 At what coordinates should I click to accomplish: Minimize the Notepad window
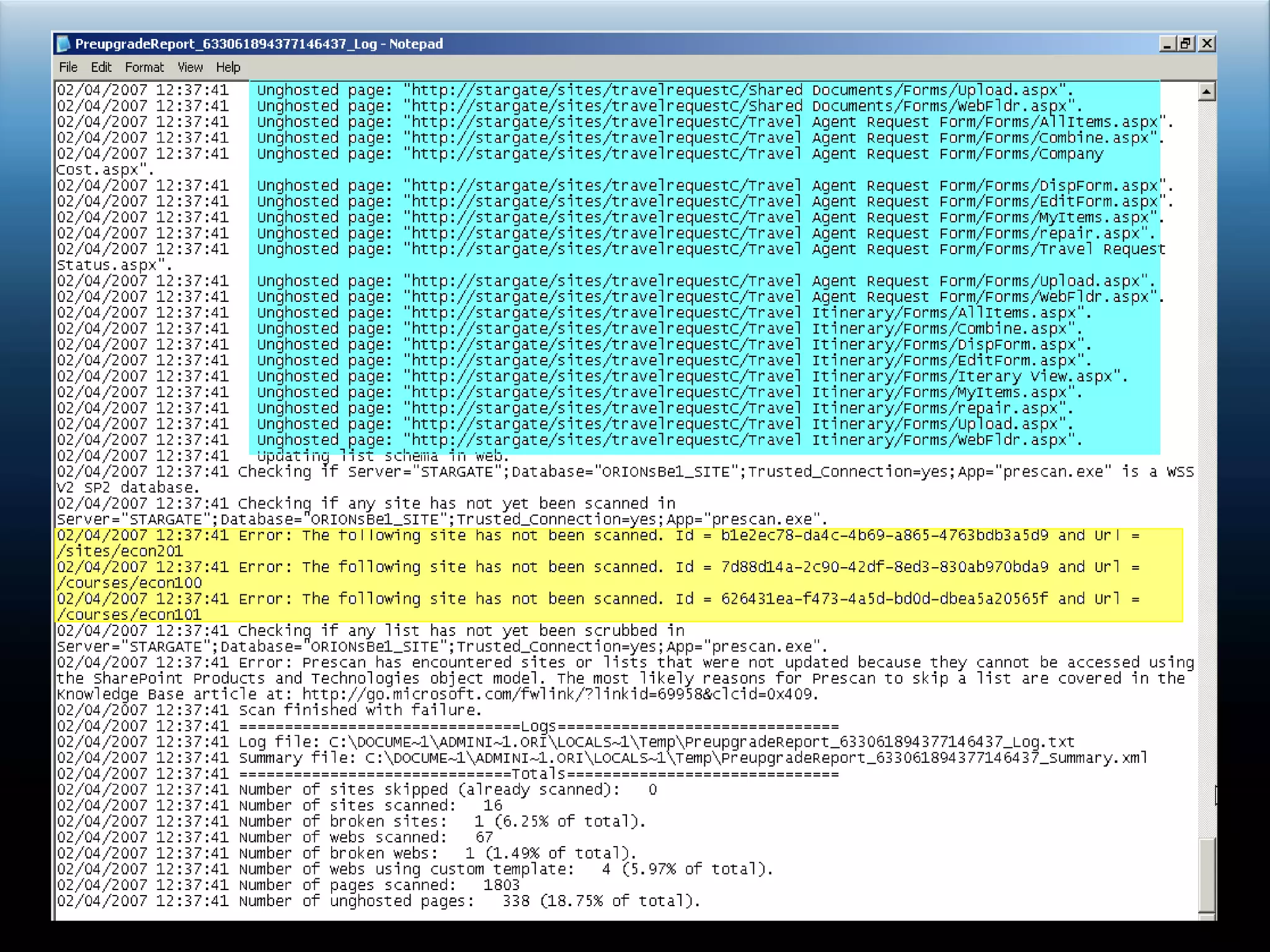1167,44
